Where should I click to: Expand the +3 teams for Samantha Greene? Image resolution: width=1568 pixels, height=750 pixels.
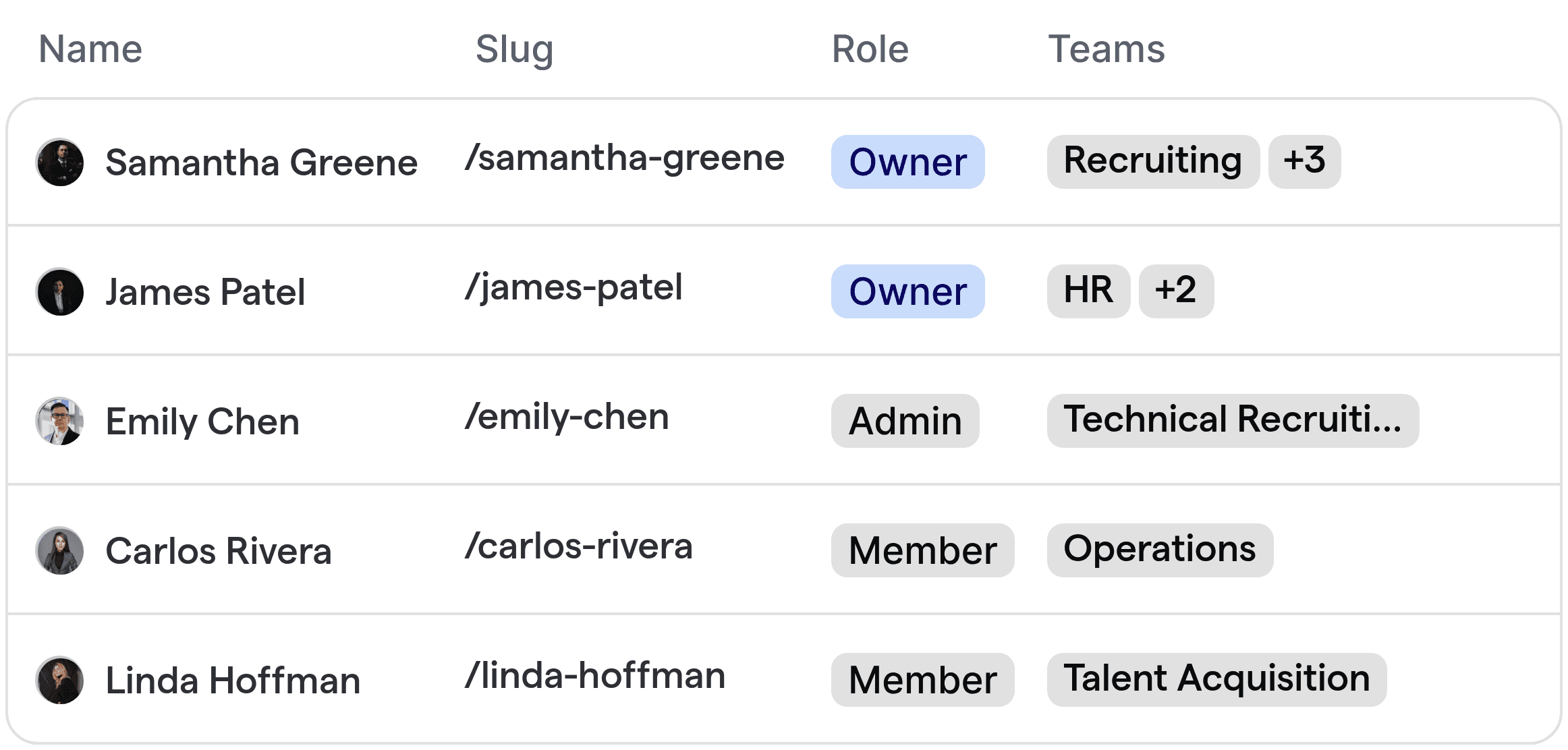1304,161
